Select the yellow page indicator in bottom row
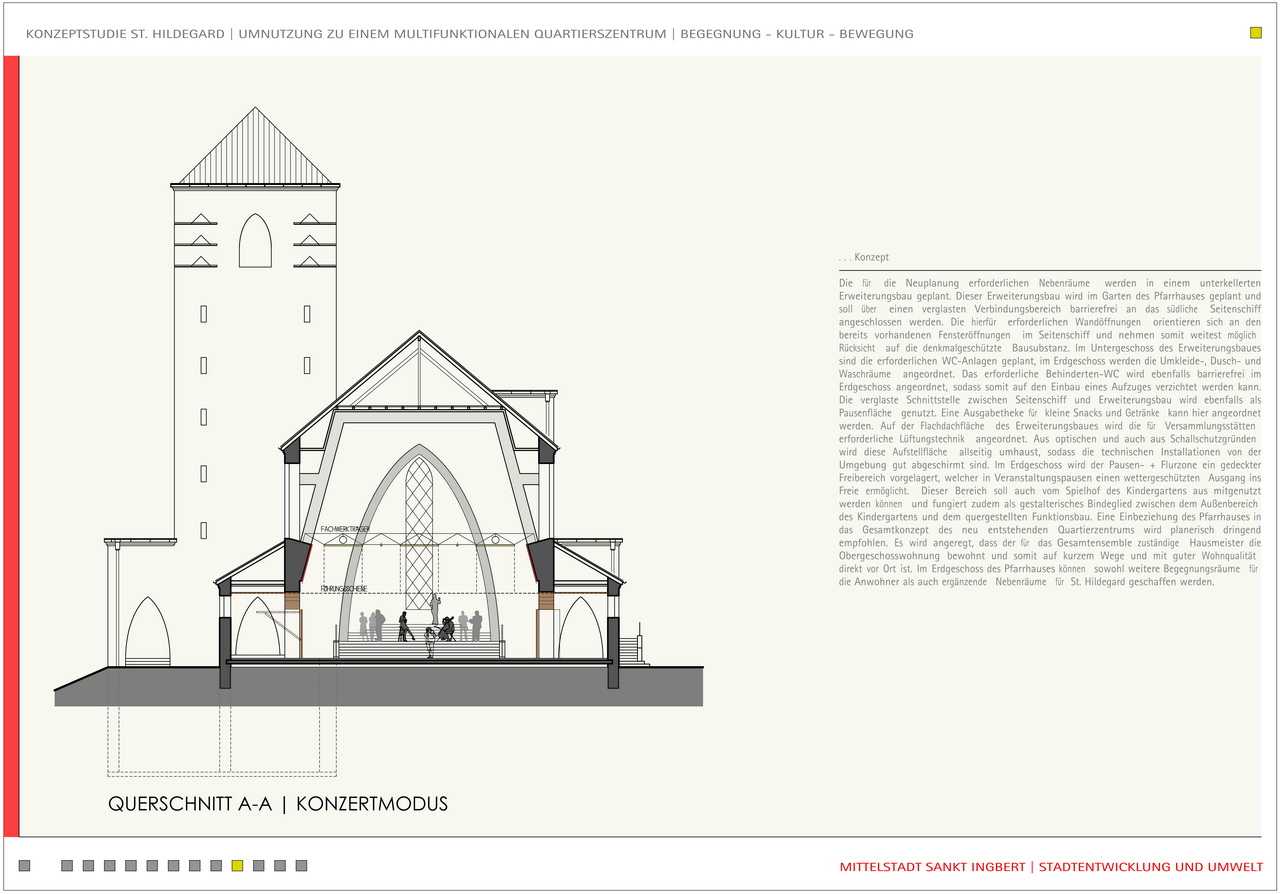The height and width of the screenshot is (894, 1280). coord(237,866)
